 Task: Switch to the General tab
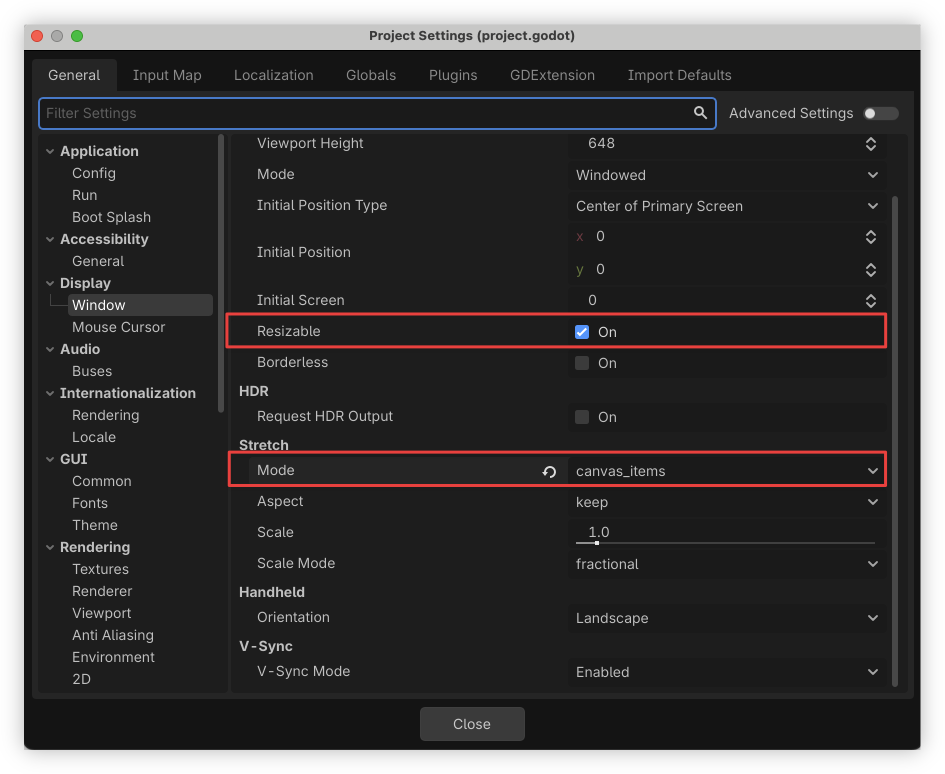pos(74,75)
